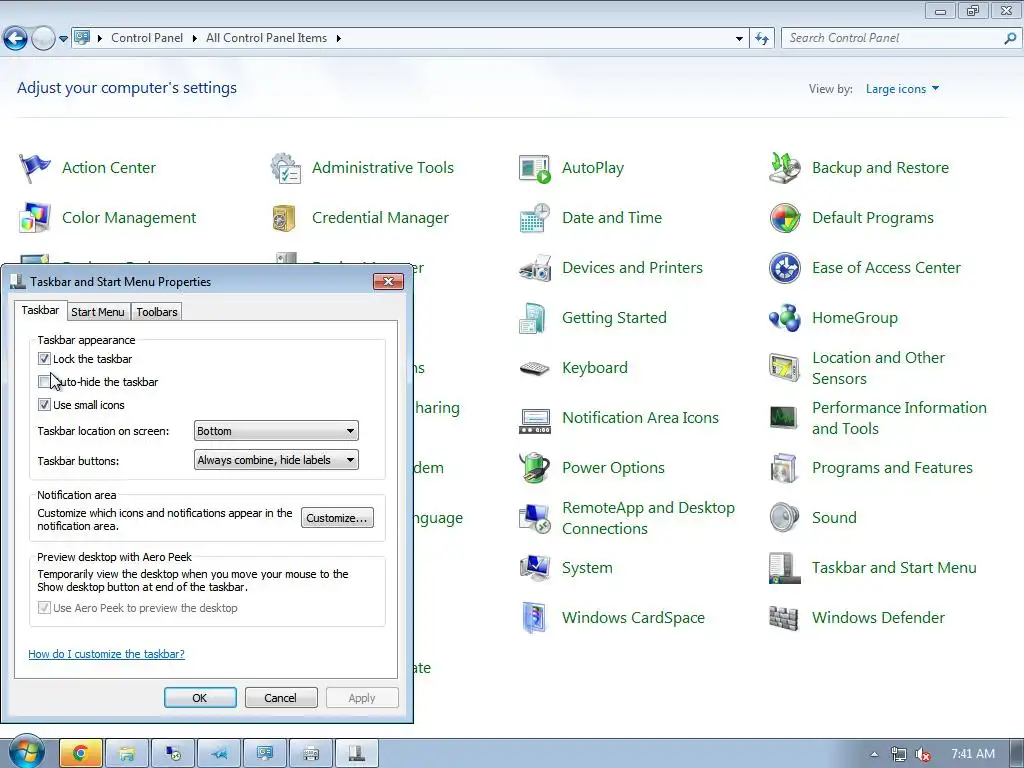Open the Sound link text
Image resolution: width=1024 pixels, height=768 pixels.
[834, 518]
